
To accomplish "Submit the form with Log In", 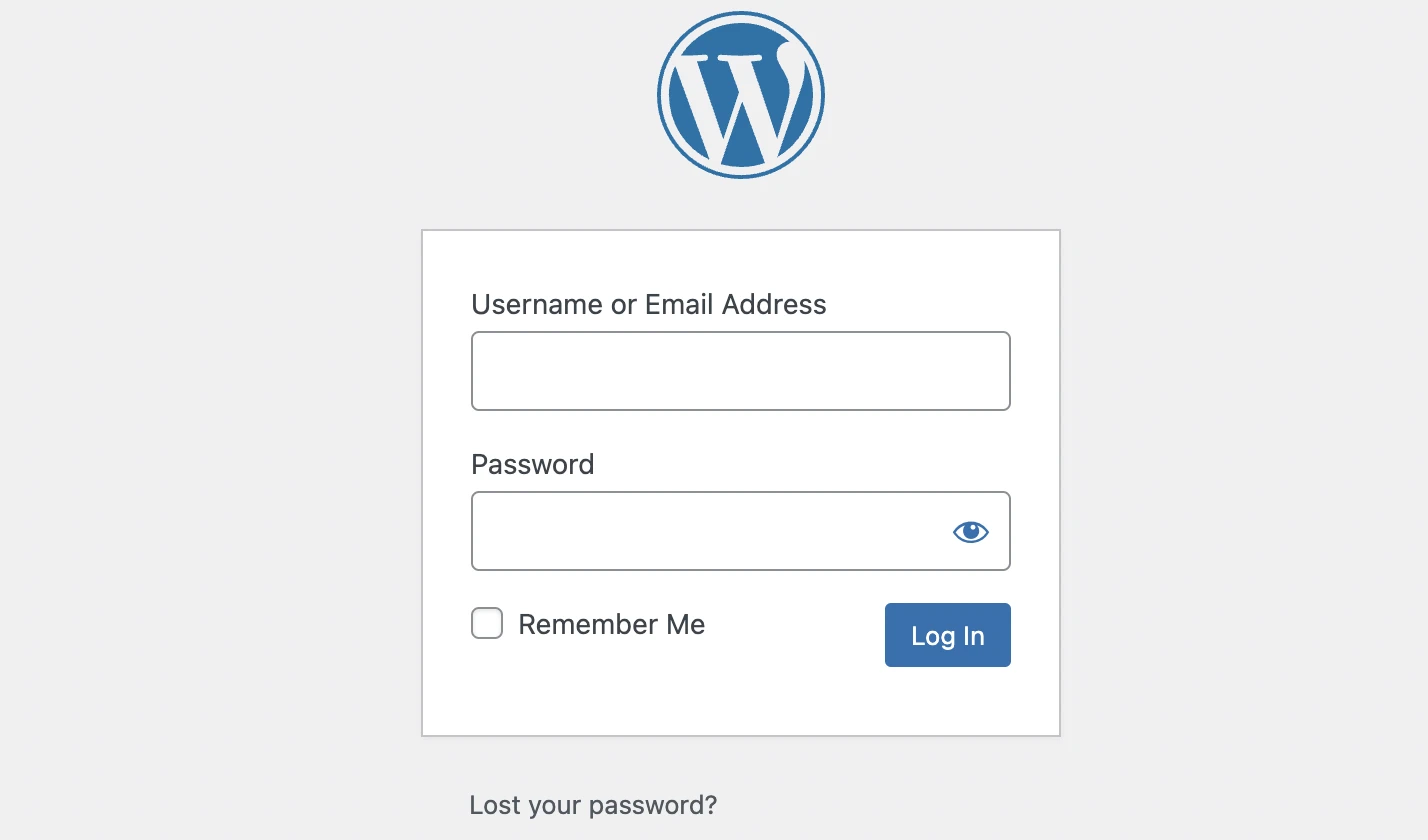I will click(x=948, y=635).
